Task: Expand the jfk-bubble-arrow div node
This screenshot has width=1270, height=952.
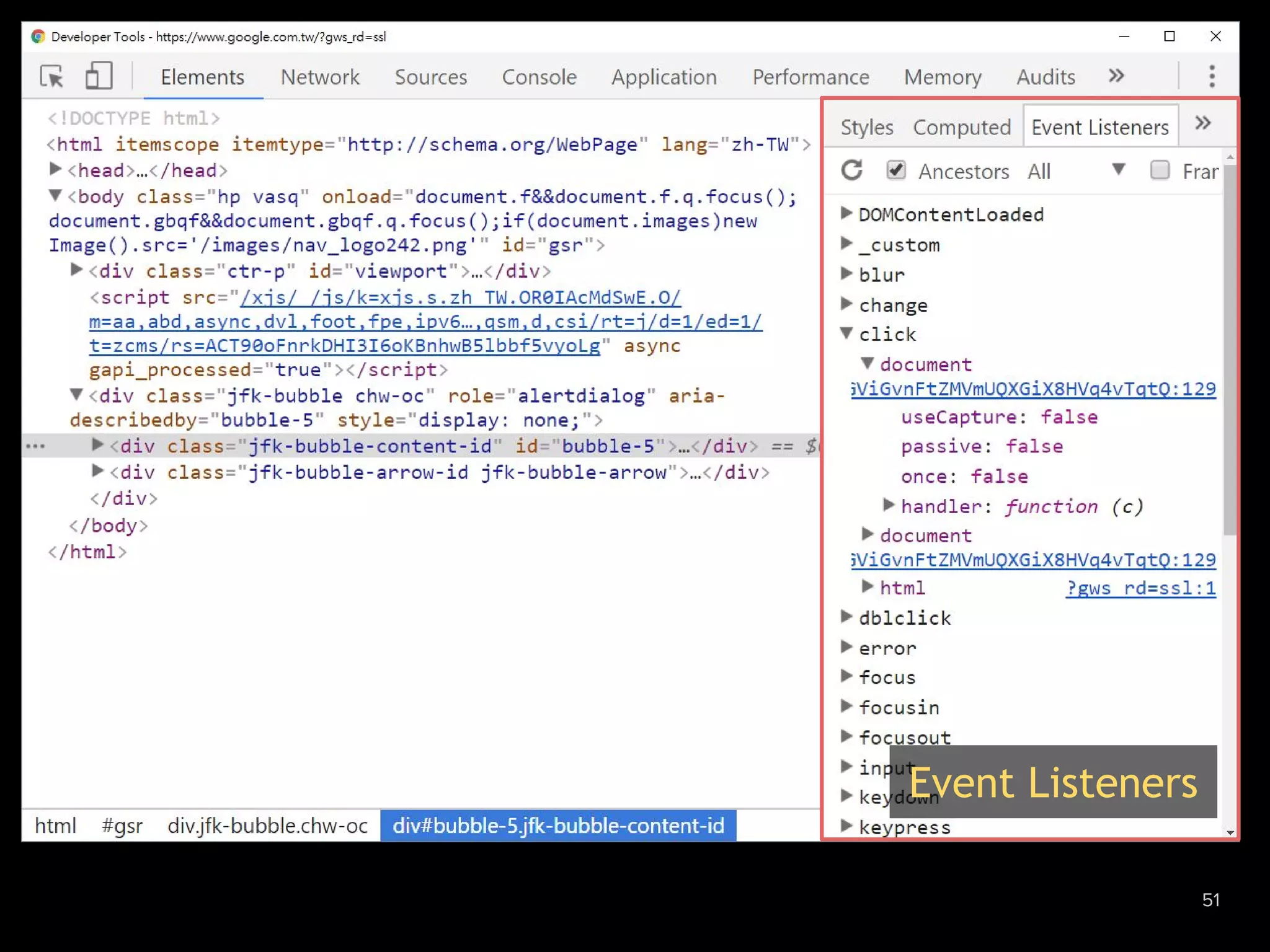Action: pyautogui.click(x=97, y=471)
